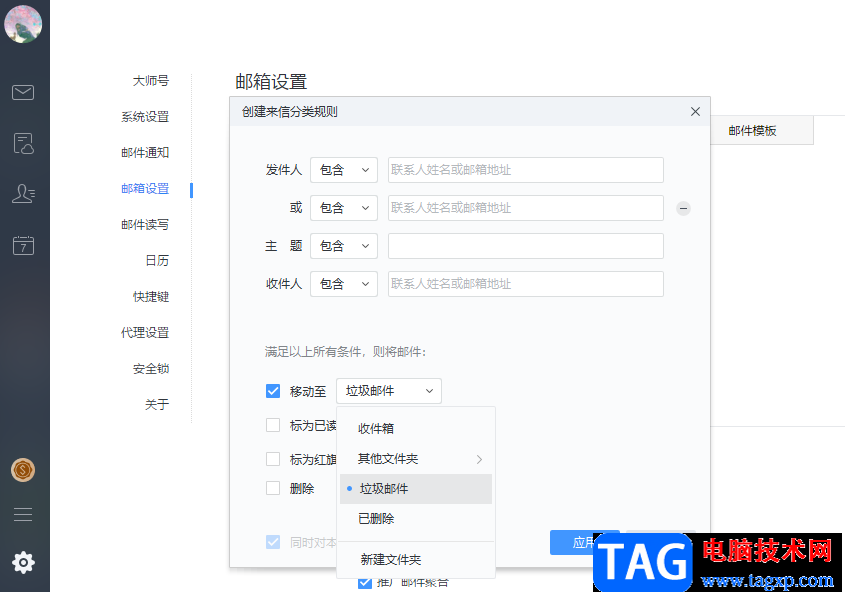Open the settings gear icon
This screenshot has height=592, width=845.
23,563
